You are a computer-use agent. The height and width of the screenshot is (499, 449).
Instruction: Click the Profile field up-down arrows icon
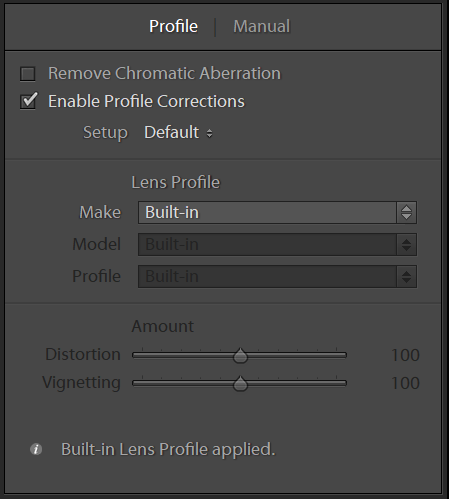[x=406, y=276]
